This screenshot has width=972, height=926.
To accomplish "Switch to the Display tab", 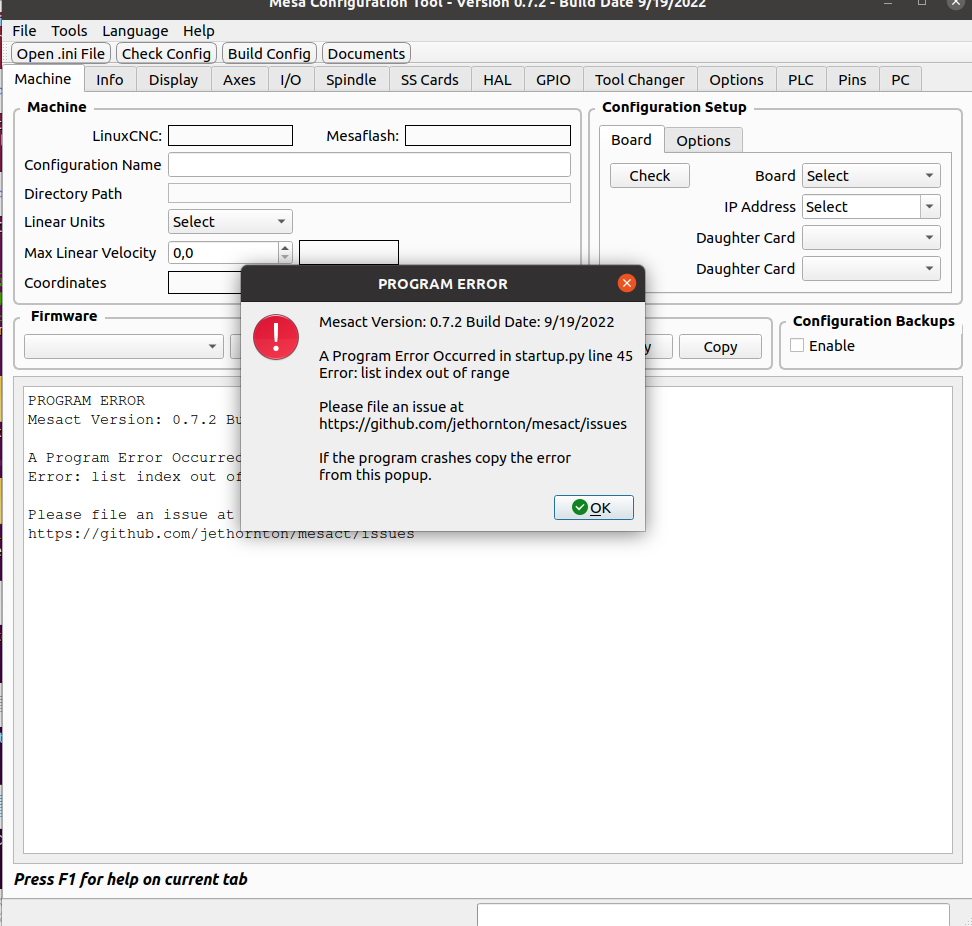I will click(174, 79).
